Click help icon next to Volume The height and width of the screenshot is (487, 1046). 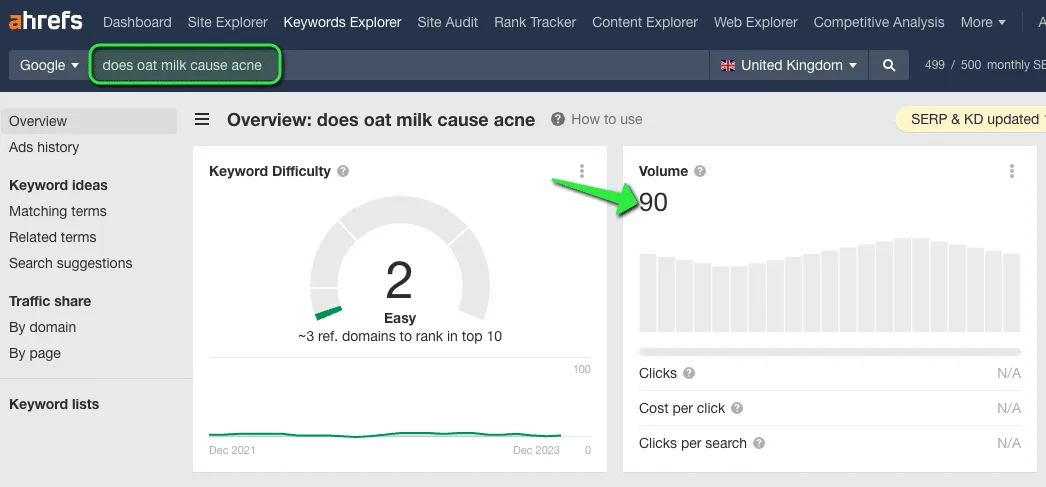[x=700, y=171]
